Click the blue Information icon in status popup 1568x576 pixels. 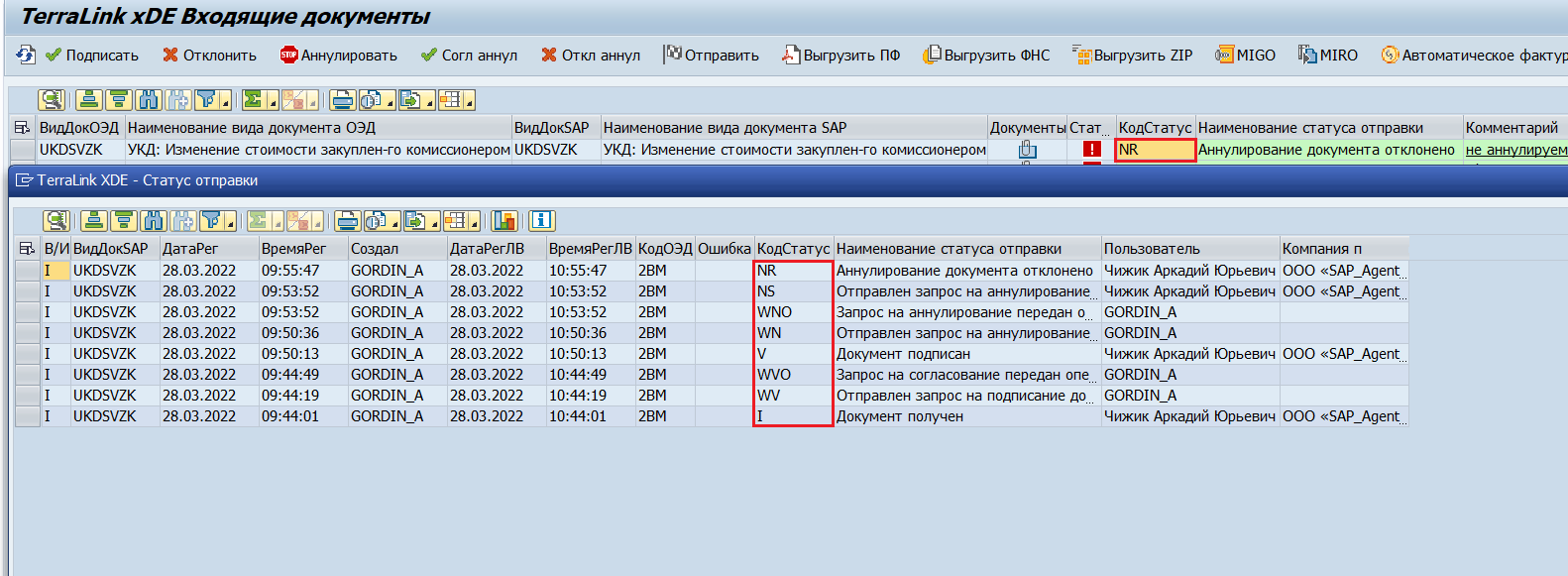pos(541,221)
